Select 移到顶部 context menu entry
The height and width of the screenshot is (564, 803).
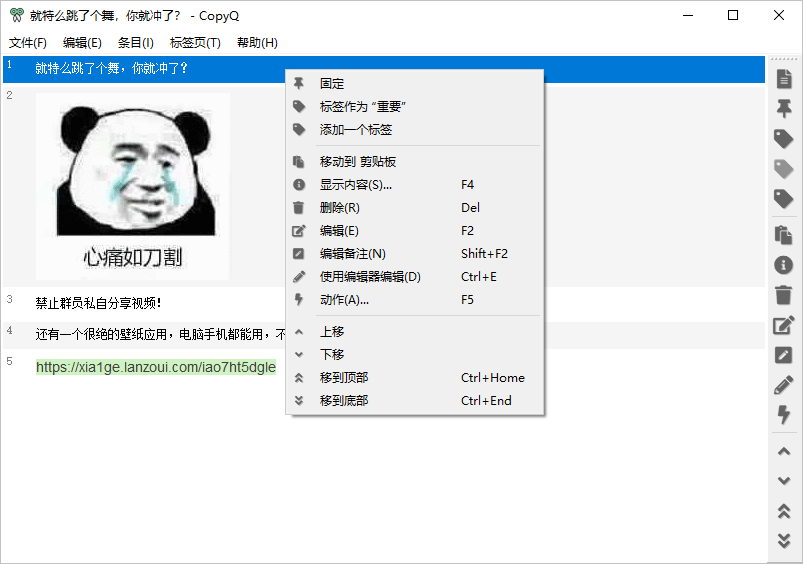pyautogui.click(x=415, y=378)
